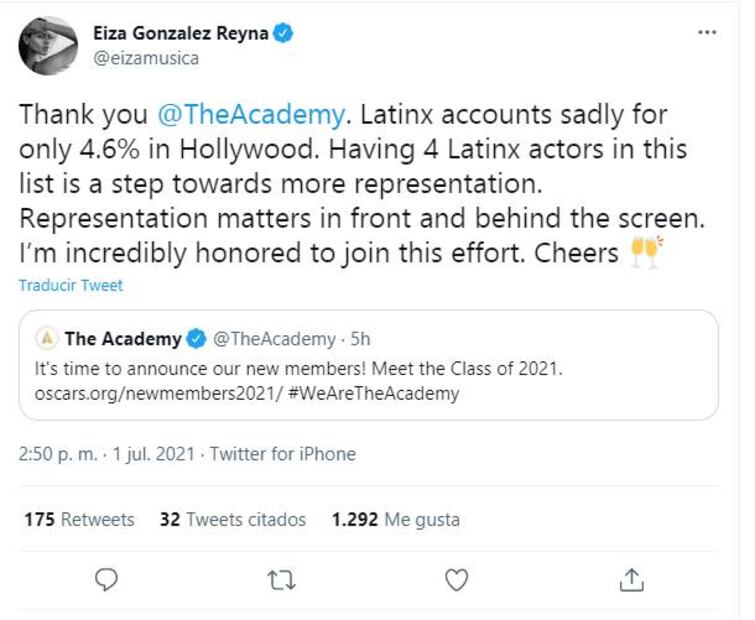
Task: Open the share tweet icon
Action: [631, 579]
